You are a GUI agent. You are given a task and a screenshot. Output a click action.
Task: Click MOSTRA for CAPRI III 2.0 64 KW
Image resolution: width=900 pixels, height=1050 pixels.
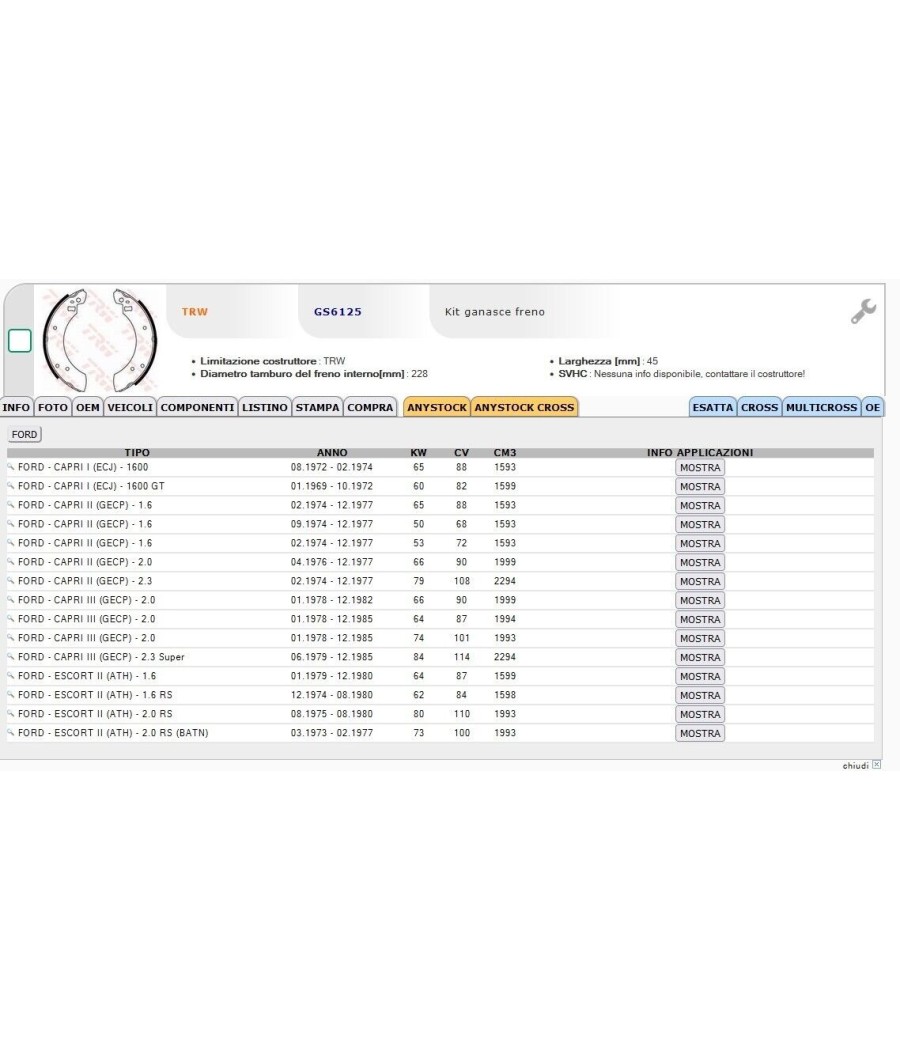coord(700,619)
